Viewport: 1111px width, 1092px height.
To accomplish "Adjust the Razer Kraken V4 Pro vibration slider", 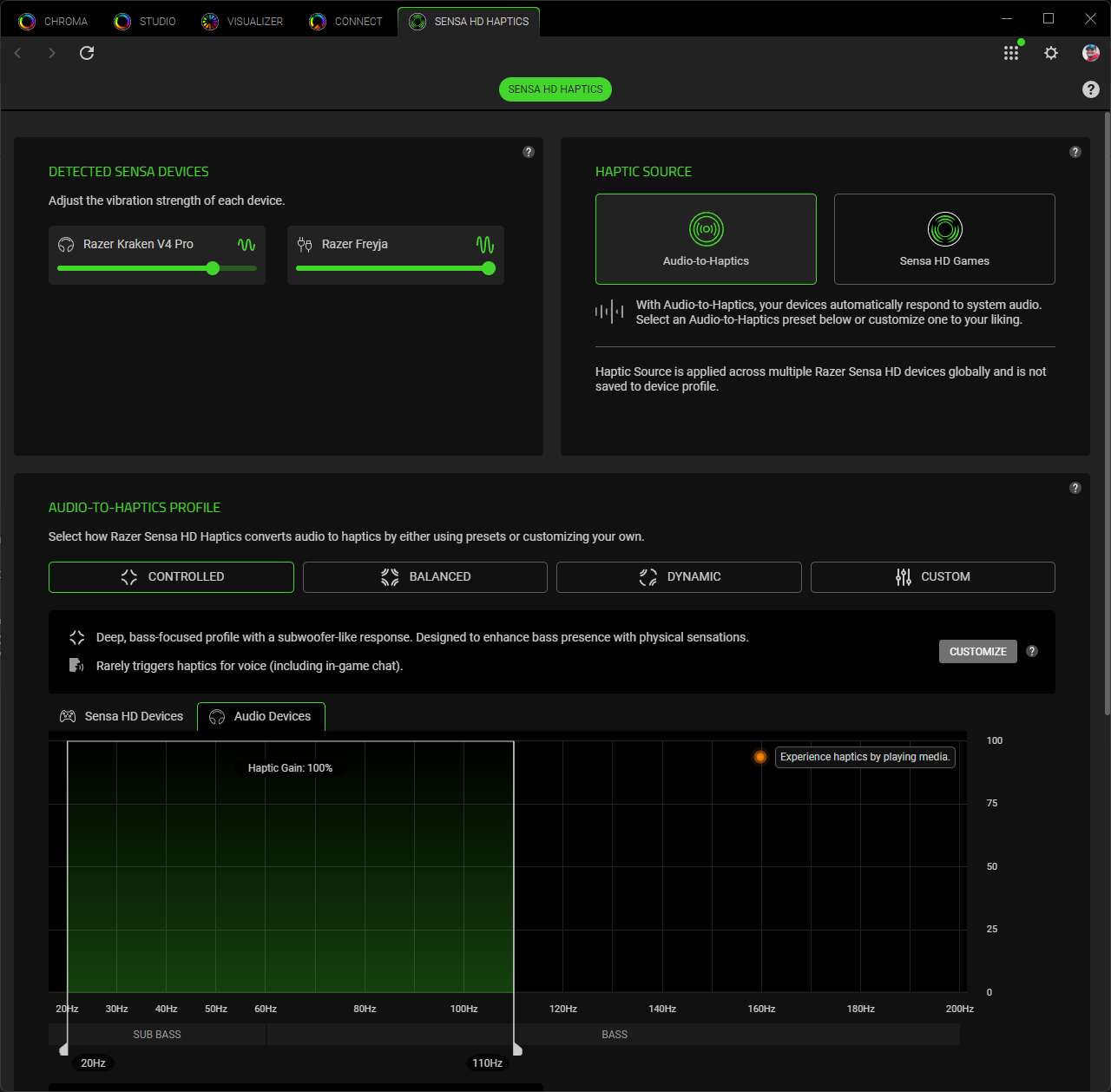I will tap(157, 268).
